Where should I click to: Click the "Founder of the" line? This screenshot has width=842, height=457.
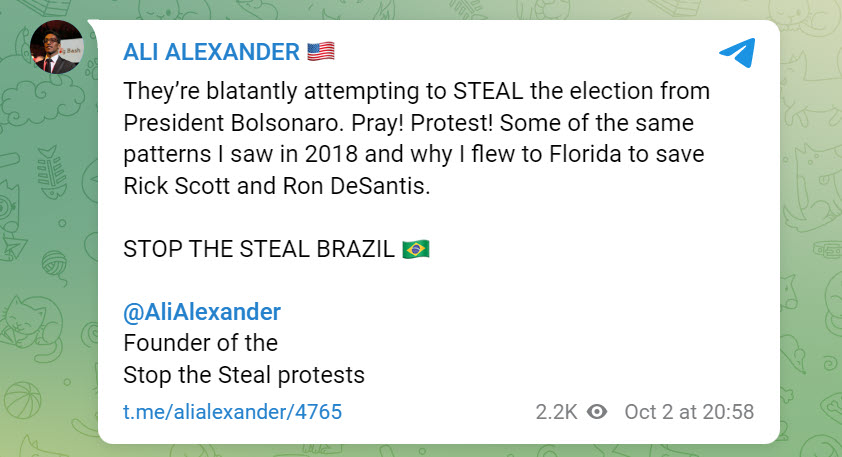pos(200,343)
